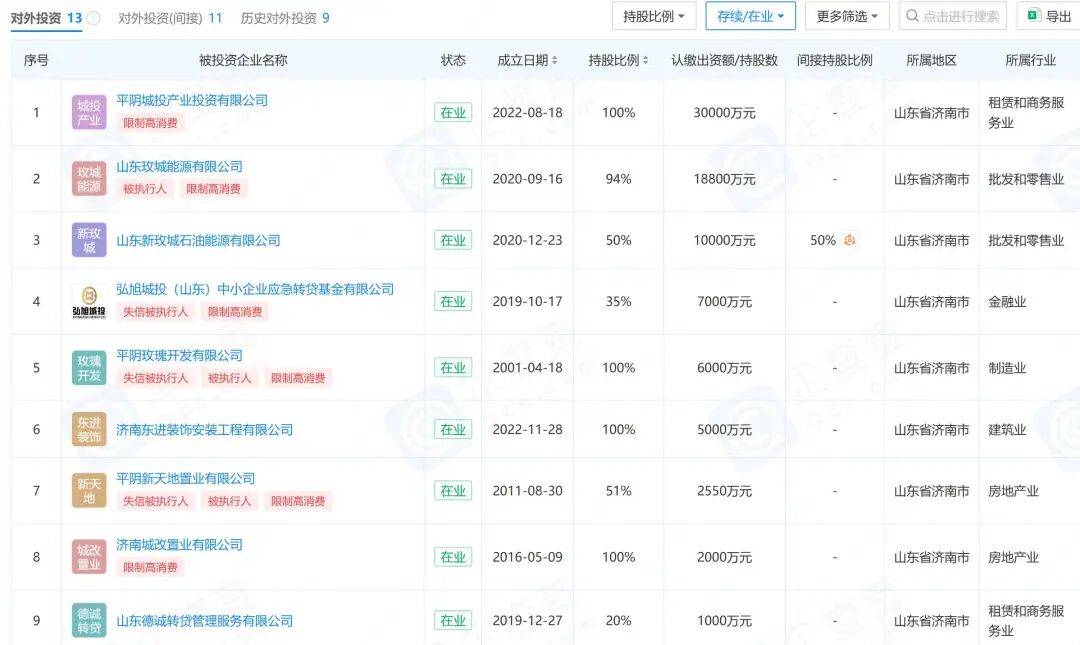
Task: Open 平阴新天地置业有限公司 link
Action: 185,478
